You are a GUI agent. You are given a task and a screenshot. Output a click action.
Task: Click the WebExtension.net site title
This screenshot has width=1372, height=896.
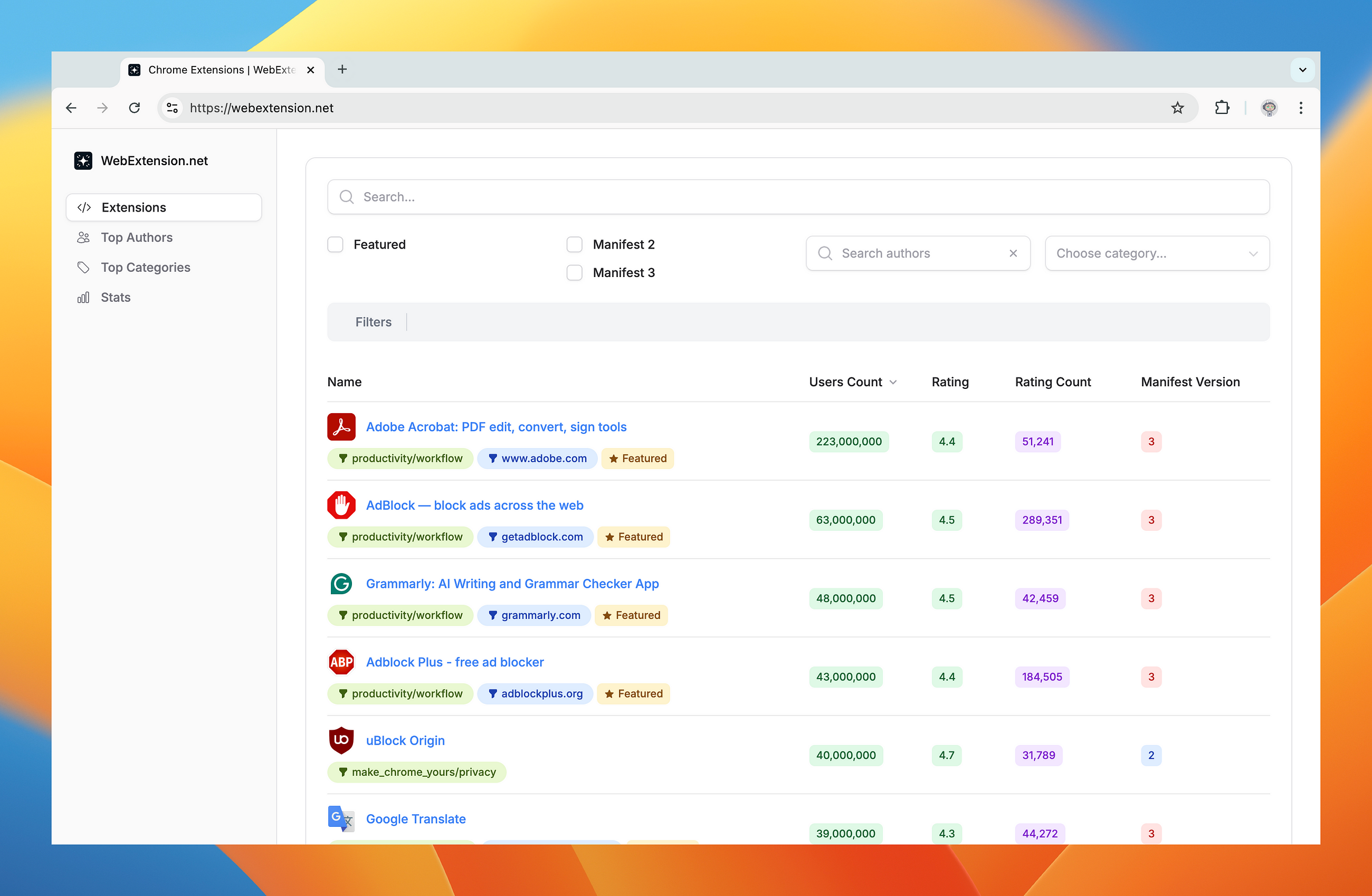[x=155, y=160]
